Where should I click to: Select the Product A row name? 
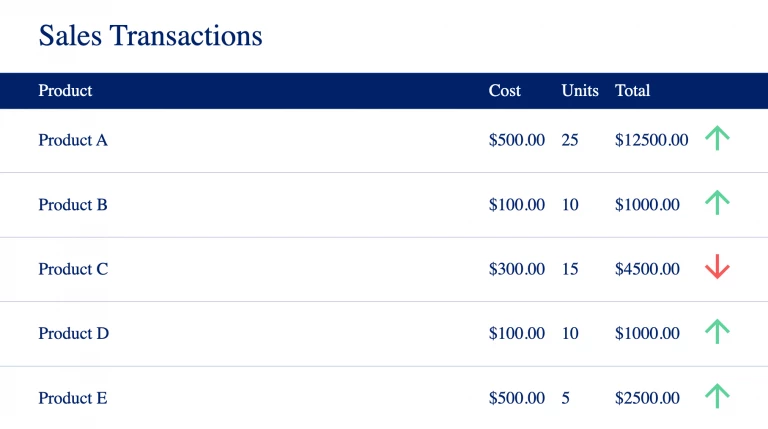click(x=73, y=140)
